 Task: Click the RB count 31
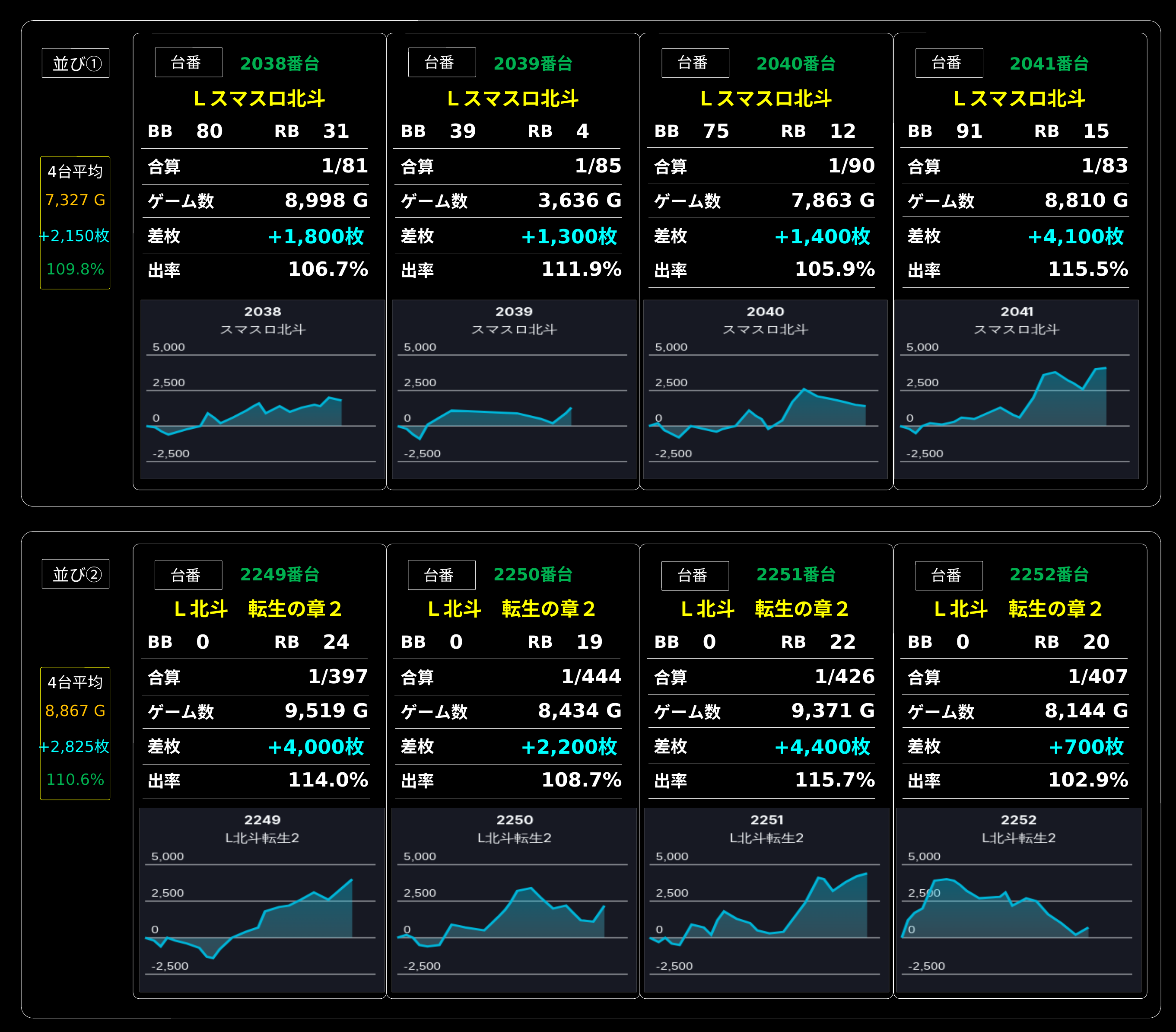tap(336, 131)
